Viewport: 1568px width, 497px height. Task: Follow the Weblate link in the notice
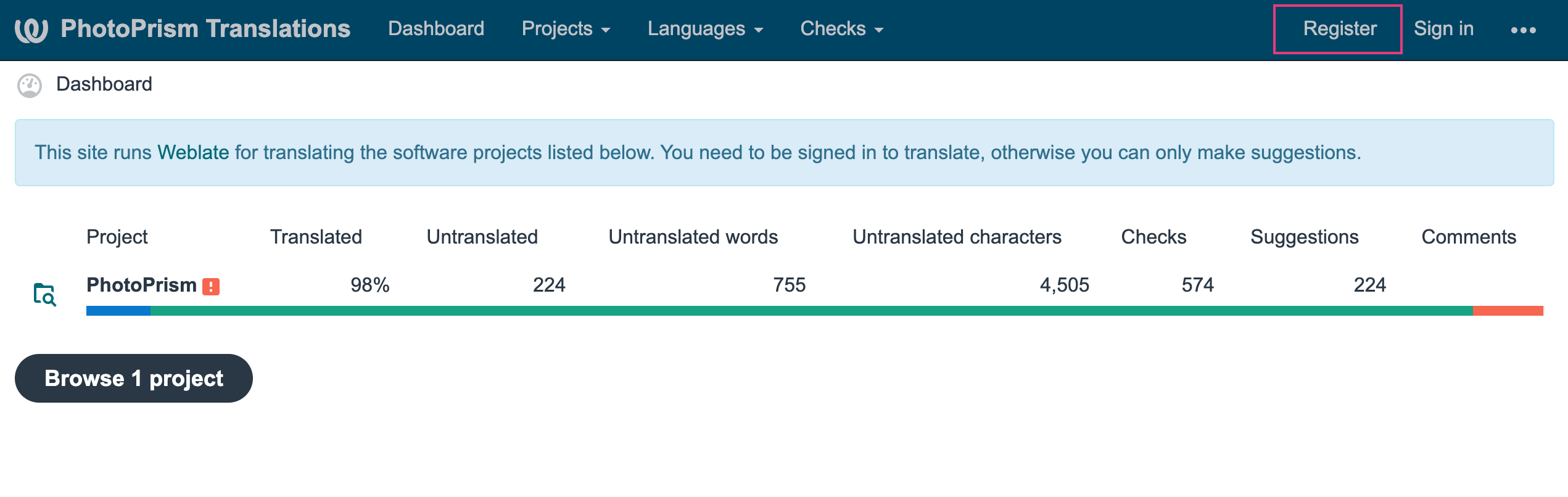193,152
